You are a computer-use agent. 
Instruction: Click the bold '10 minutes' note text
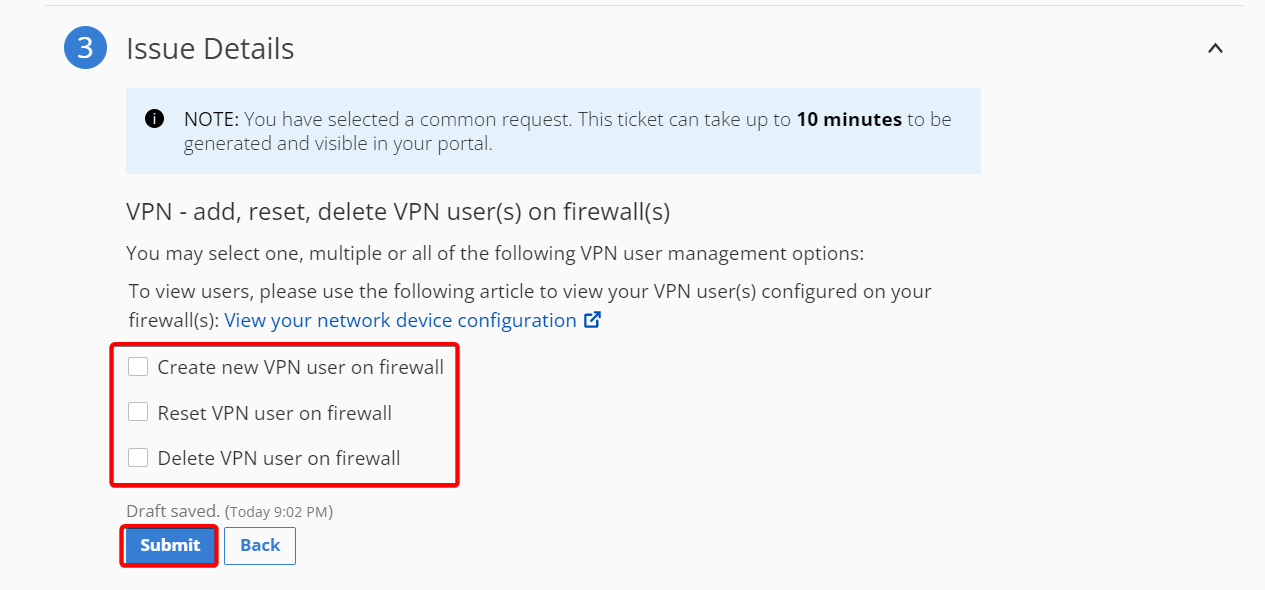(x=849, y=119)
